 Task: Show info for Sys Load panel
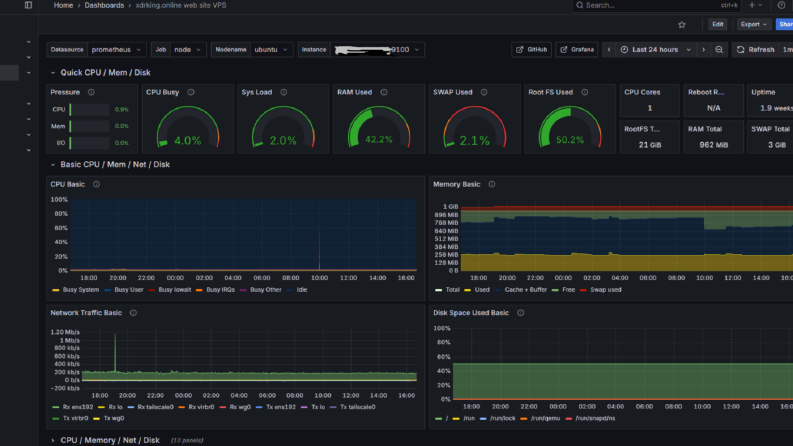click(284, 92)
